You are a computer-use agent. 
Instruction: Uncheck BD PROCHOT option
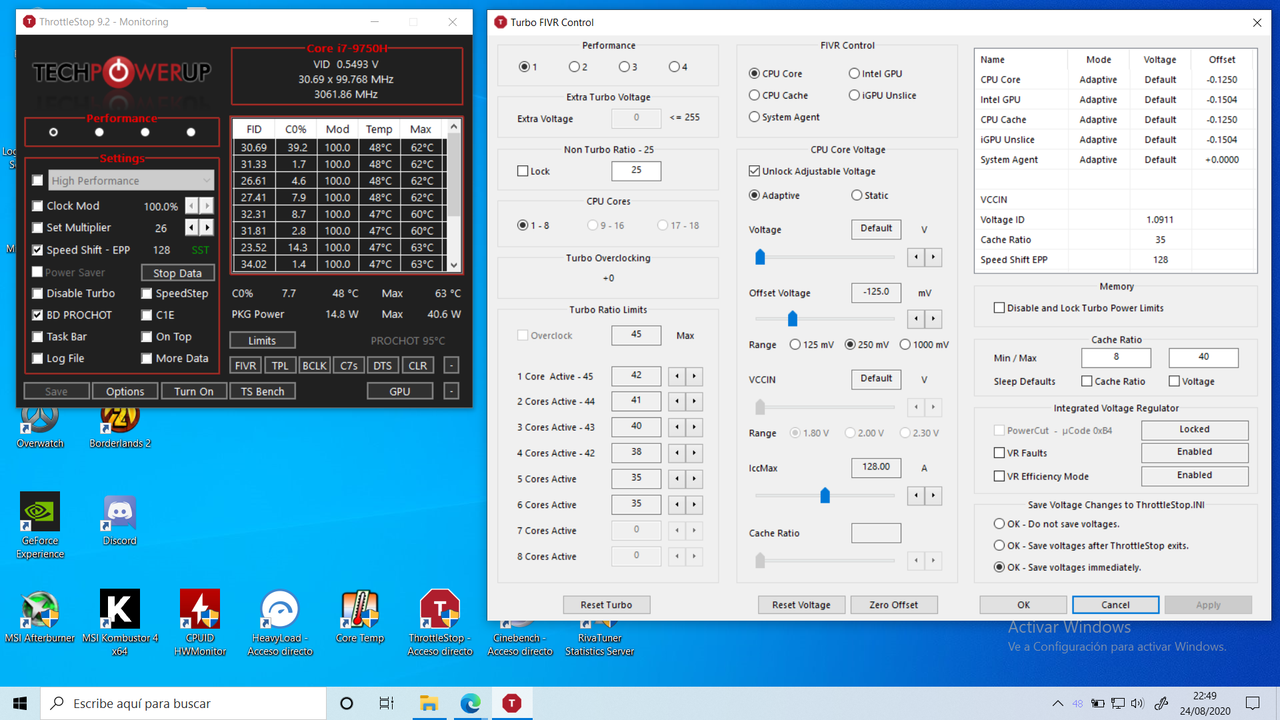(38, 315)
